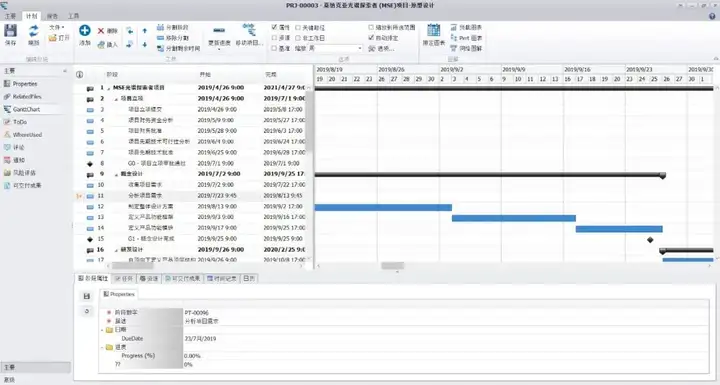
Task: Collapse task group row 9
Action: tap(116, 175)
